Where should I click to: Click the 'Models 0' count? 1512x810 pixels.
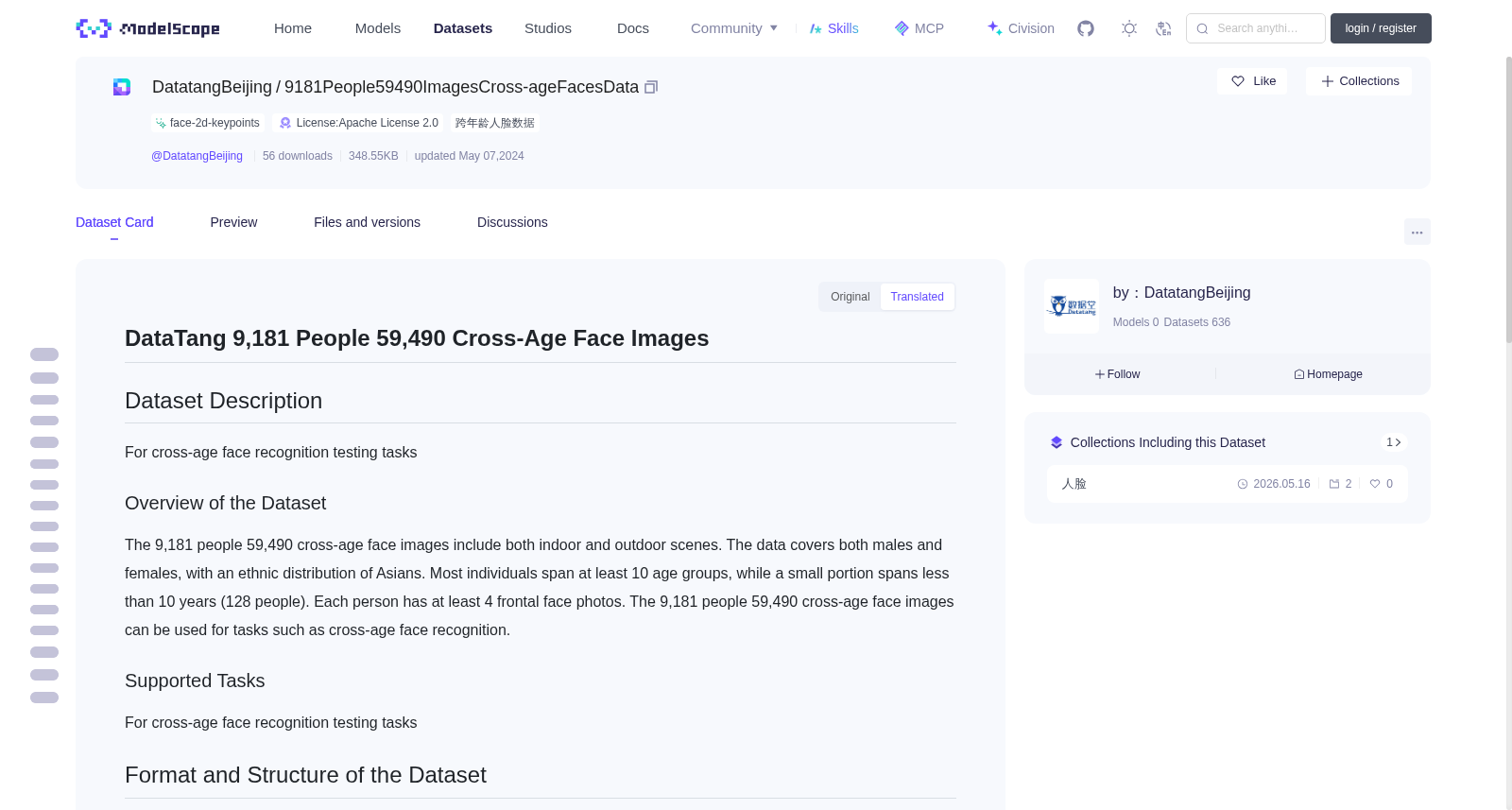[1136, 322]
